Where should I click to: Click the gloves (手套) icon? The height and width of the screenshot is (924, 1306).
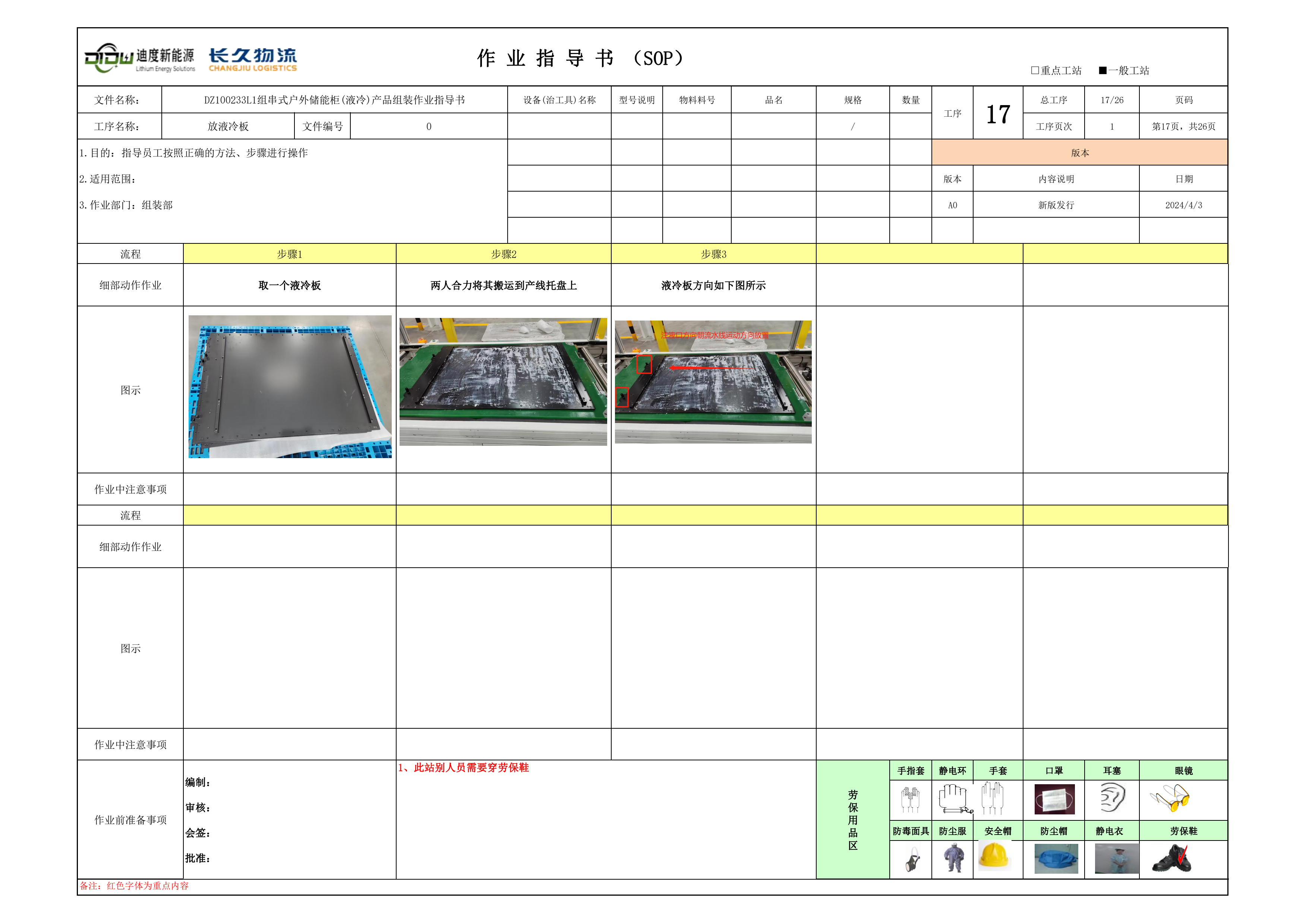(x=993, y=798)
